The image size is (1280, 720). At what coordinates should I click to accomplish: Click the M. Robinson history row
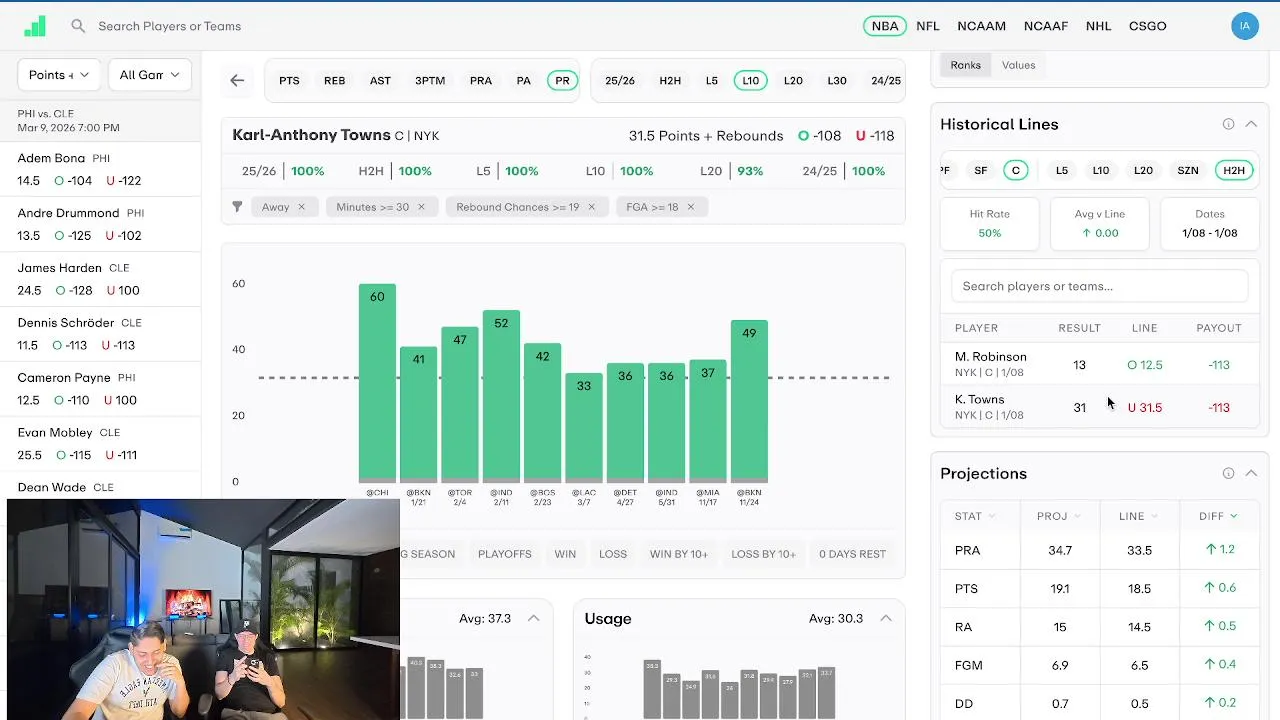(x=1099, y=364)
